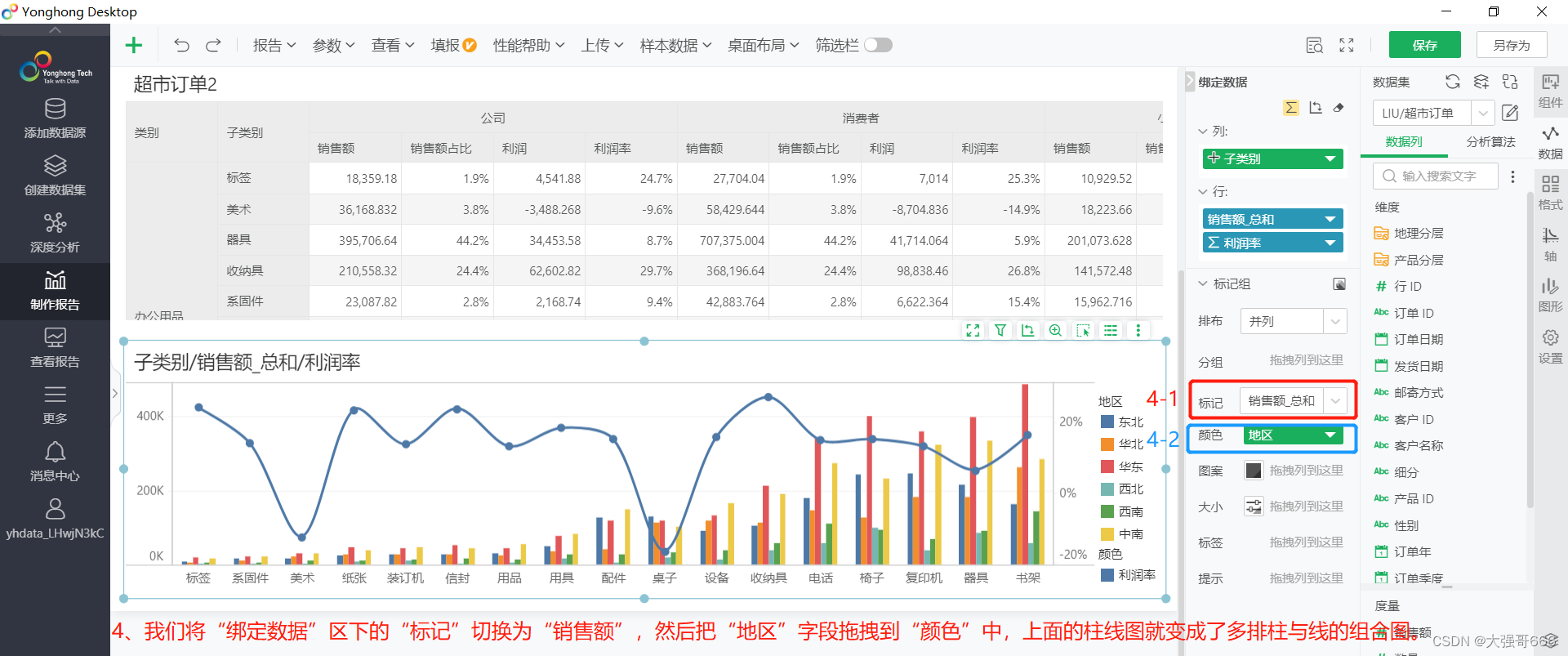The width and height of the screenshot is (1568, 656).
Task: Open the 图形 panel on right strip
Action: 1550,295
